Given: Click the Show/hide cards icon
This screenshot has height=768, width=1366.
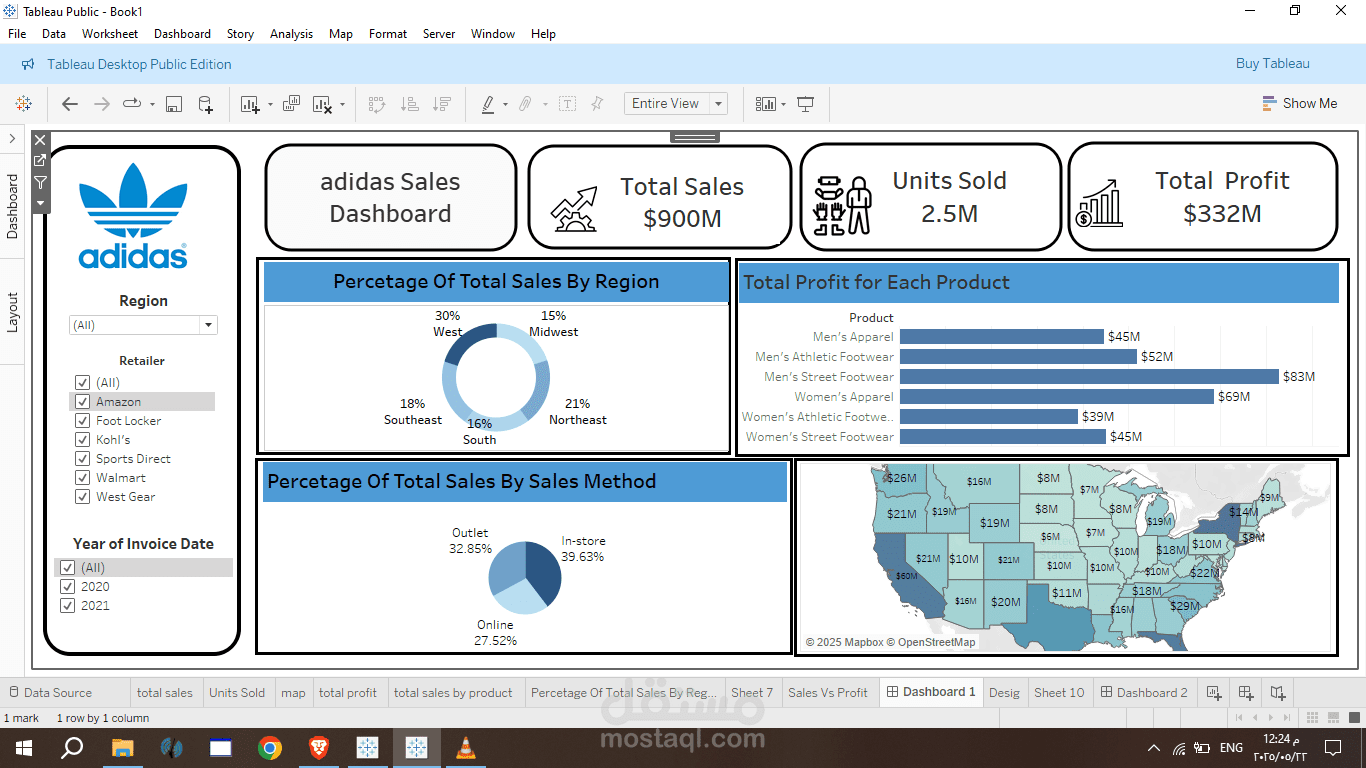Looking at the screenshot, I should 766,104.
